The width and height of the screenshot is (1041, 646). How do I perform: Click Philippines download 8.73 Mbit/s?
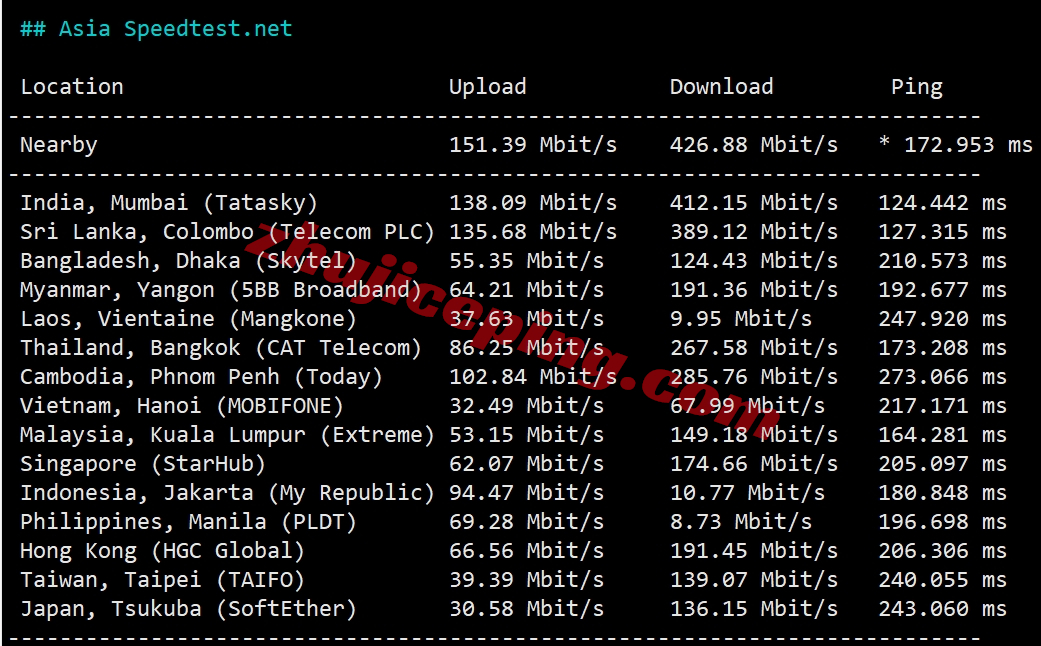pyautogui.click(x=740, y=522)
